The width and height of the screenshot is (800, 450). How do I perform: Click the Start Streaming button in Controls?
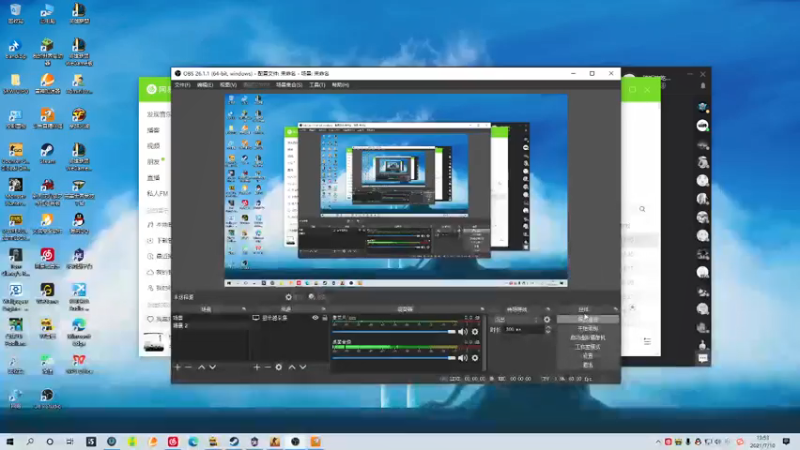click(x=587, y=319)
